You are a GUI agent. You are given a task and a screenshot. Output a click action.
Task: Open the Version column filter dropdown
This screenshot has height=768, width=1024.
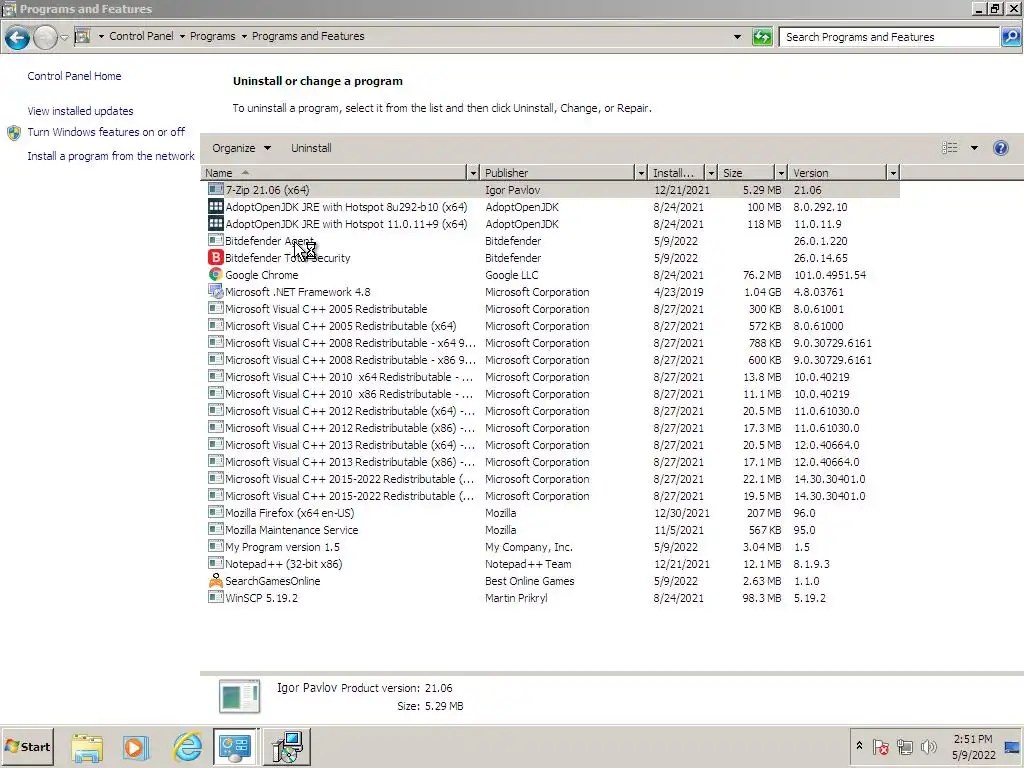point(893,172)
